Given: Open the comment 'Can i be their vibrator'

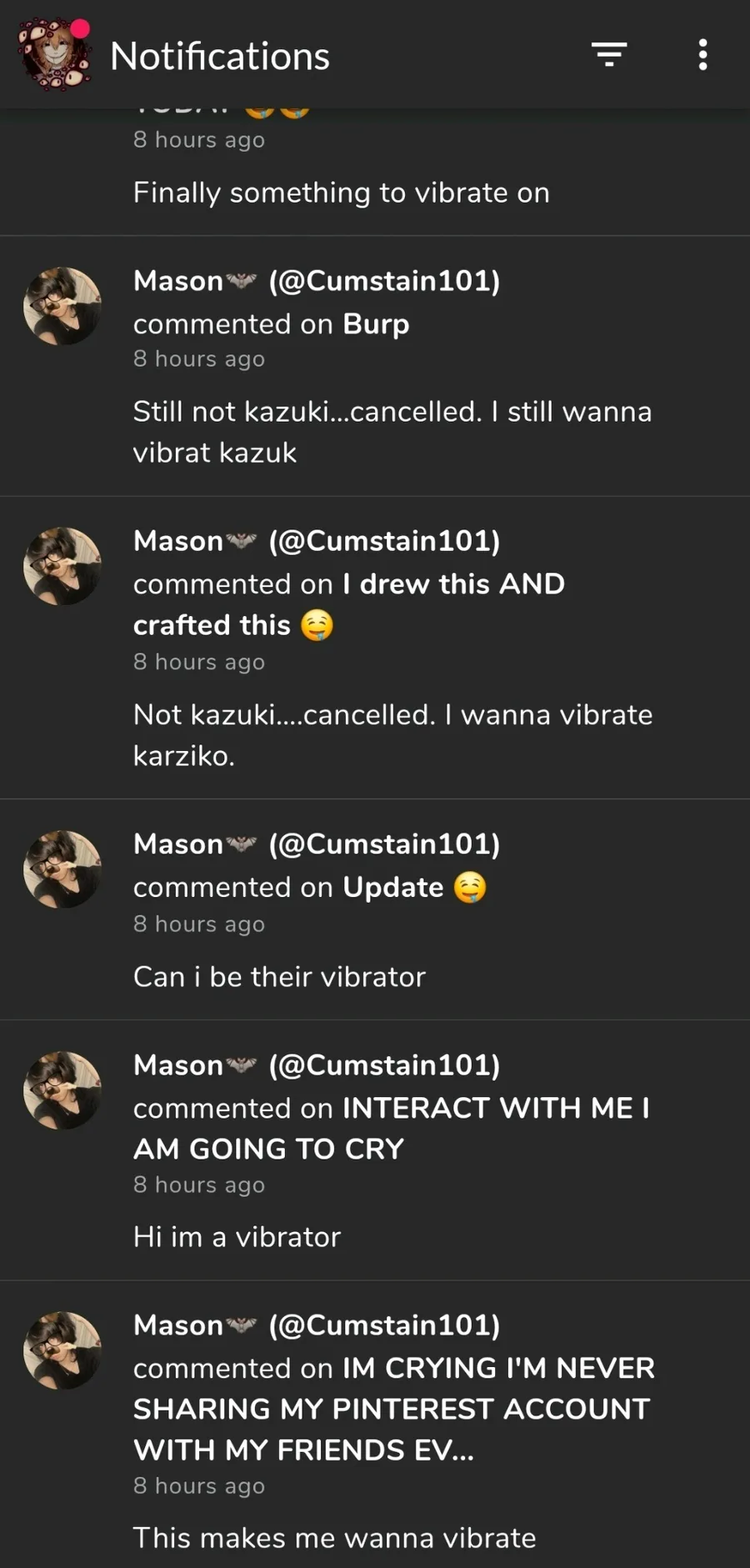Looking at the screenshot, I should tap(279, 977).
